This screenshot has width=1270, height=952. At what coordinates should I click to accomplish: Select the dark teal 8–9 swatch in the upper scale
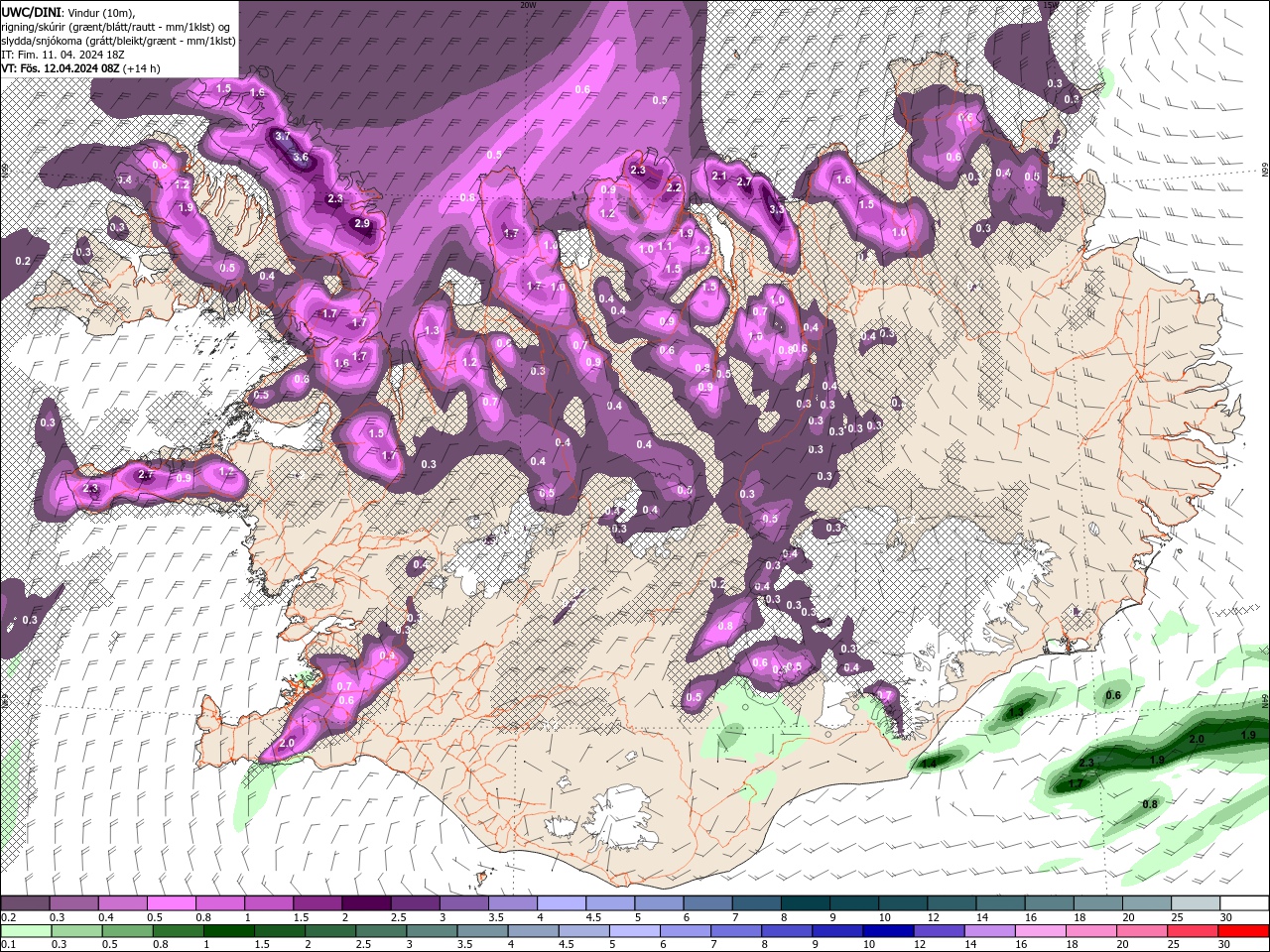(805, 903)
